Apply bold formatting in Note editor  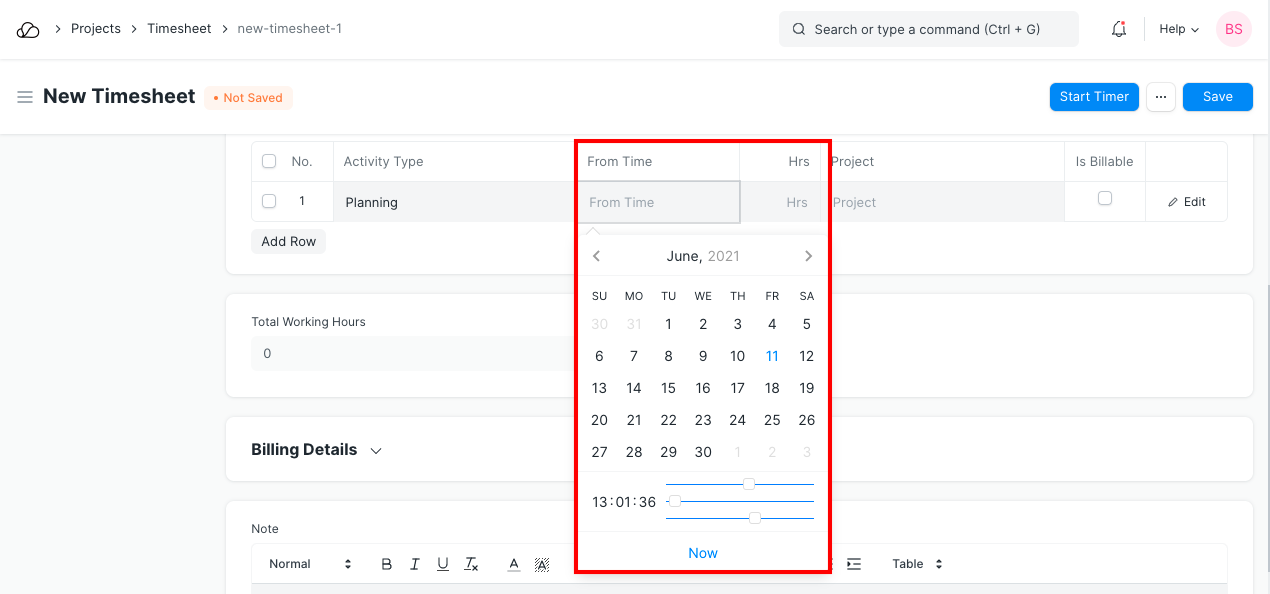click(x=387, y=564)
